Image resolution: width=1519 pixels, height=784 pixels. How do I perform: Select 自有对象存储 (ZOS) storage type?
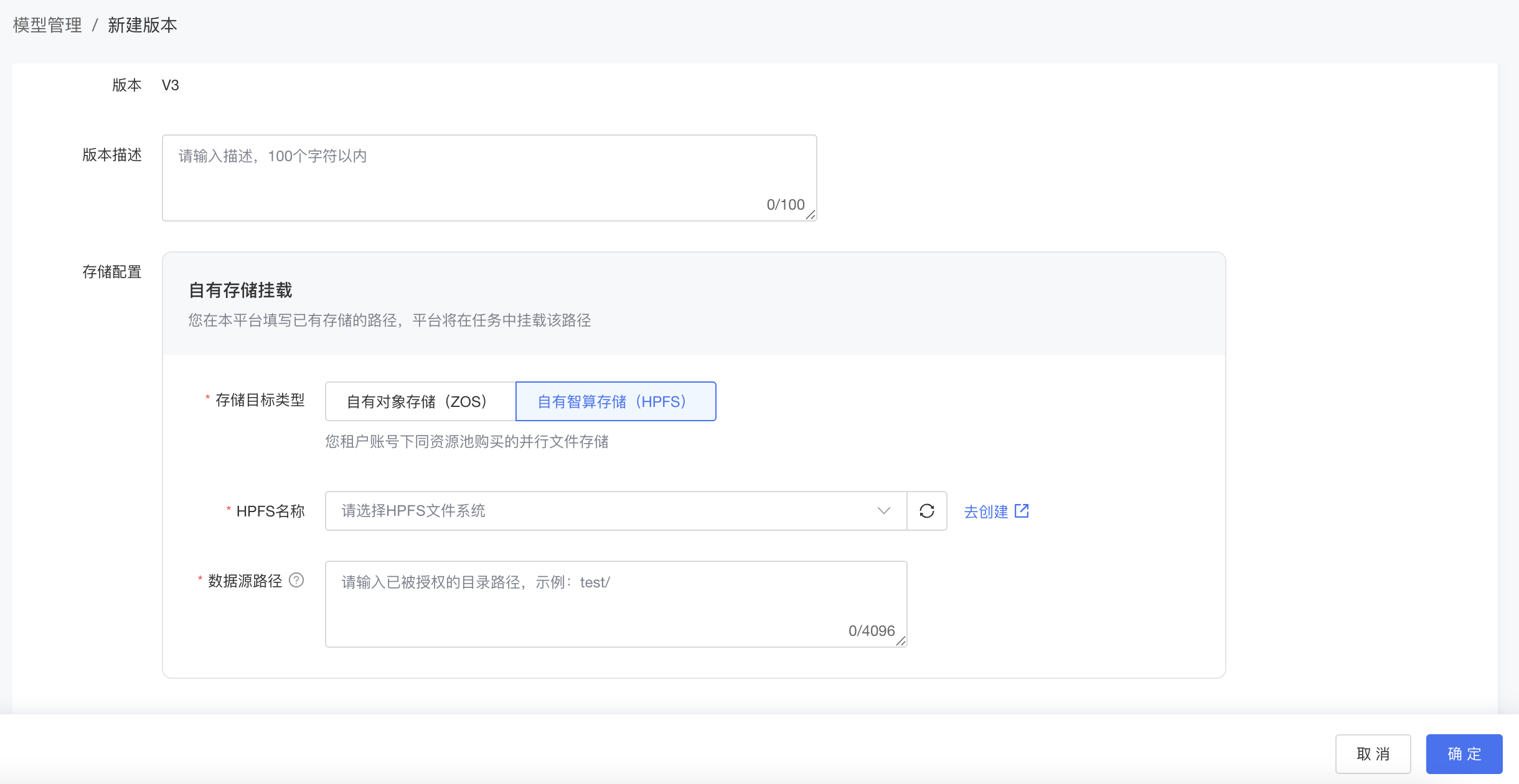point(420,401)
